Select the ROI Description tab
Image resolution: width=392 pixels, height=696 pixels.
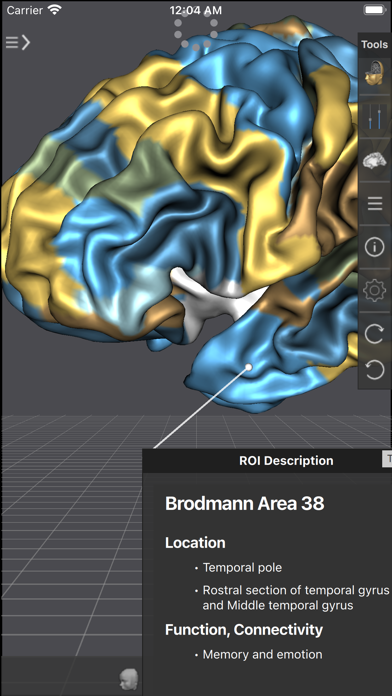(286, 461)
